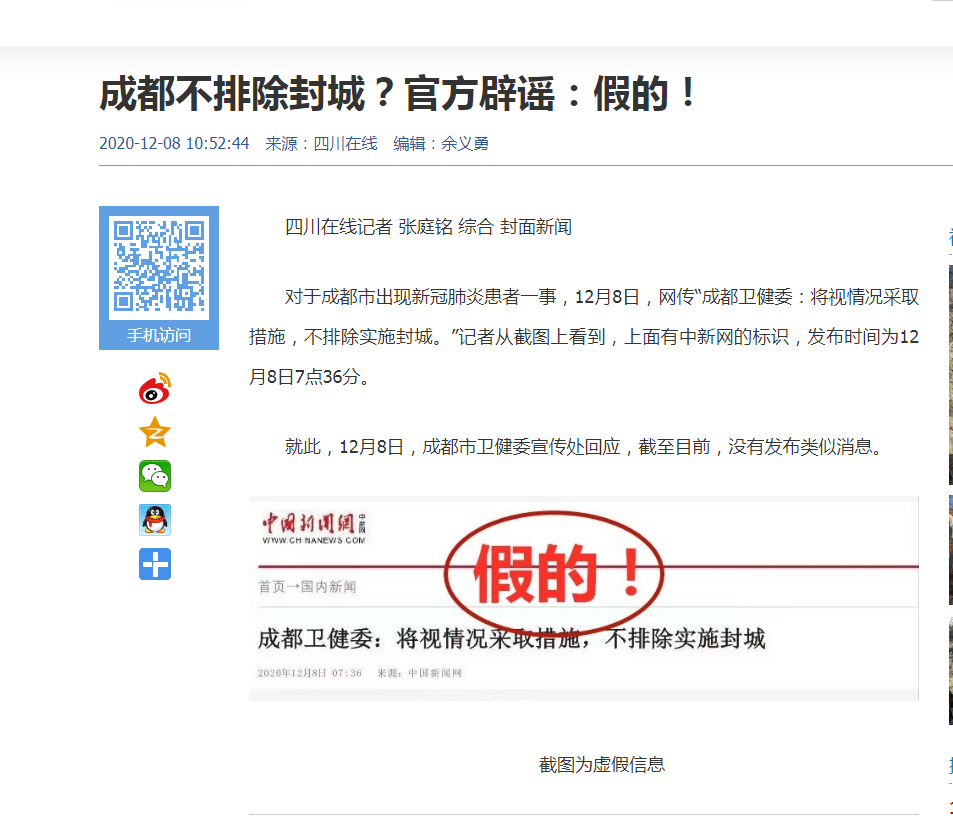Click the 首页→国内新闻 breadcrumb in the image

[307, 586]
